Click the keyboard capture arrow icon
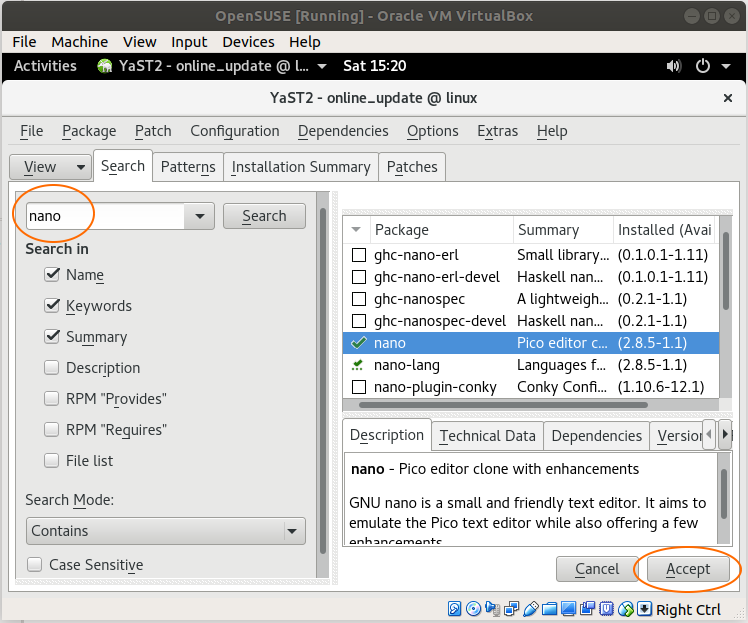The height and width of the screenshot is (623, 748). [644, 609]
